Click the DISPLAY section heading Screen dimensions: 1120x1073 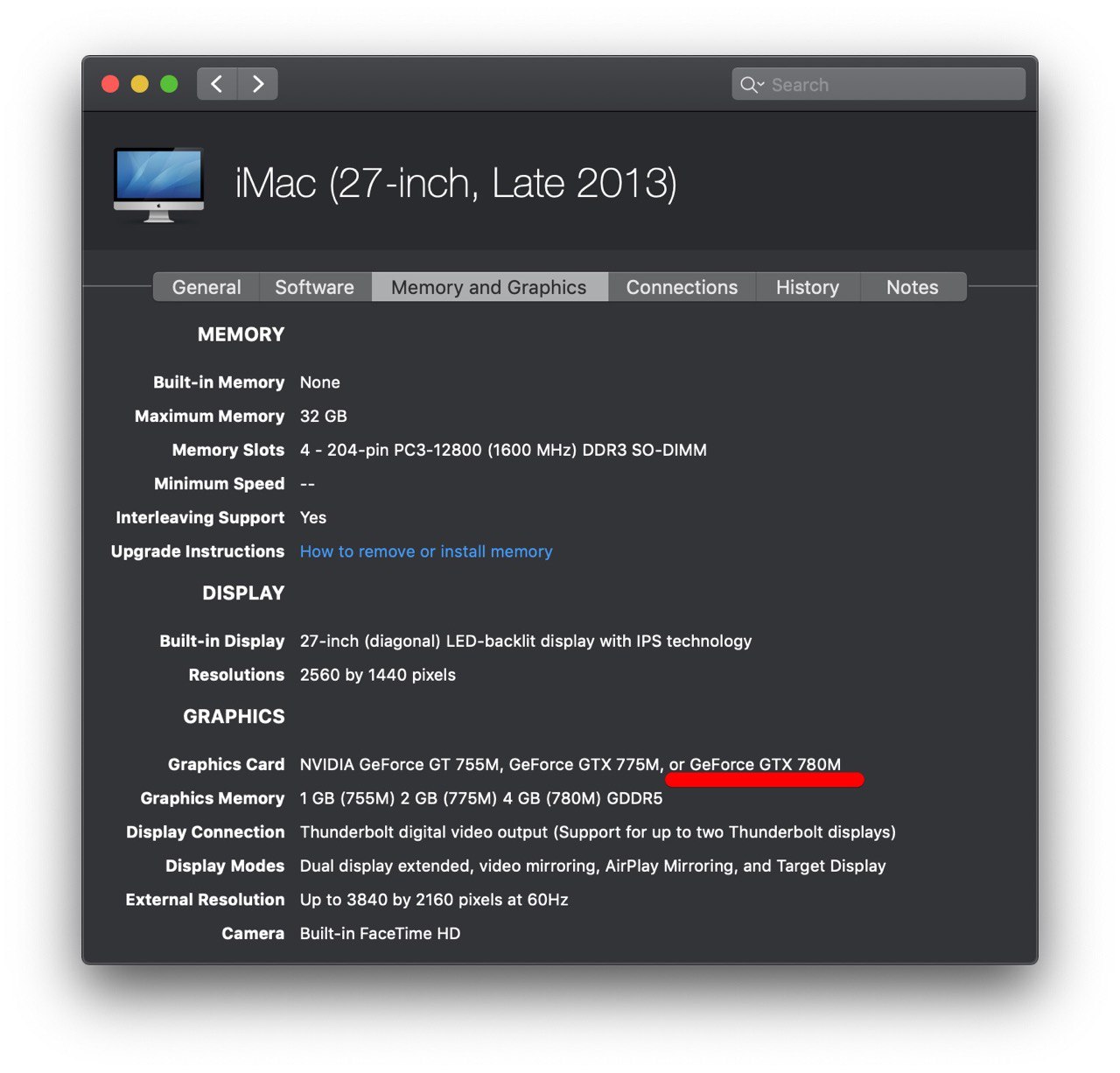243,593
